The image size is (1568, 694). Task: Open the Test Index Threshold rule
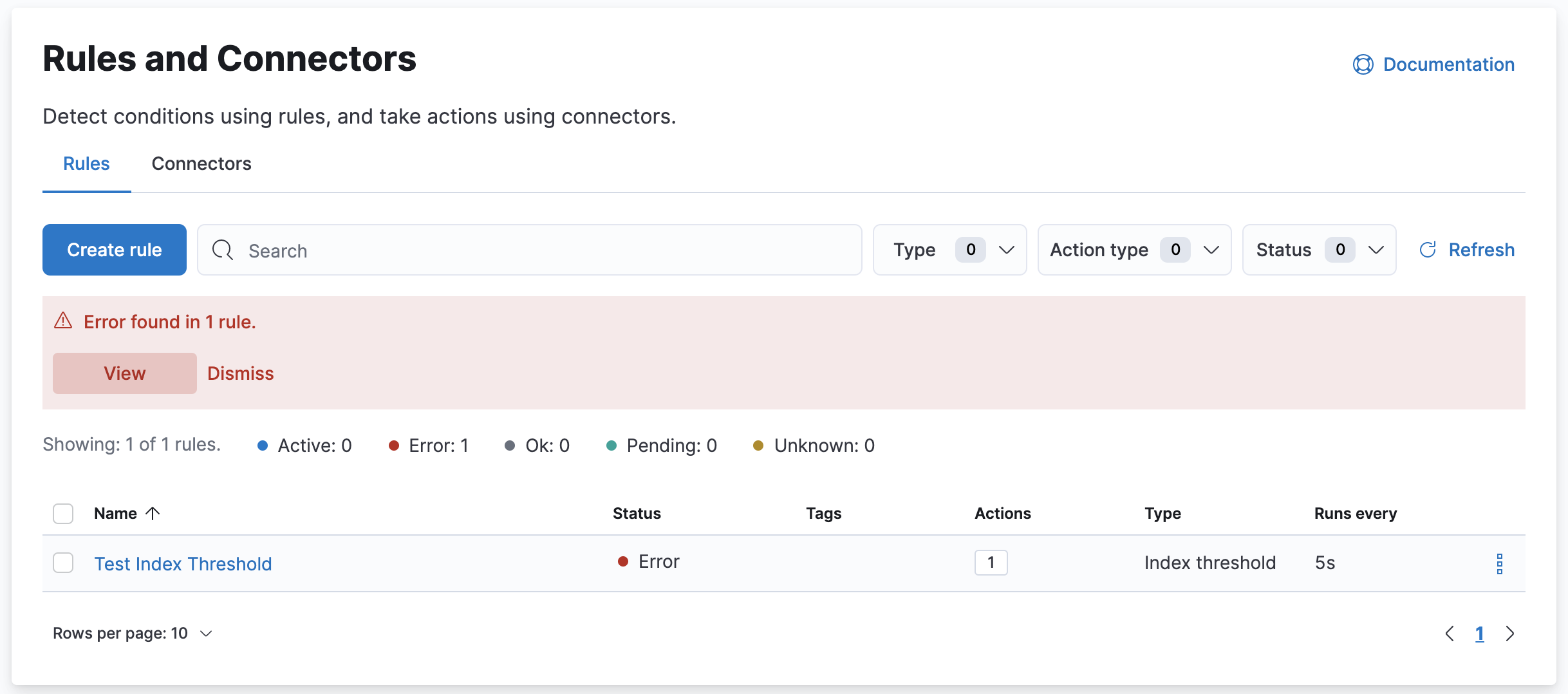coord(183,563)
